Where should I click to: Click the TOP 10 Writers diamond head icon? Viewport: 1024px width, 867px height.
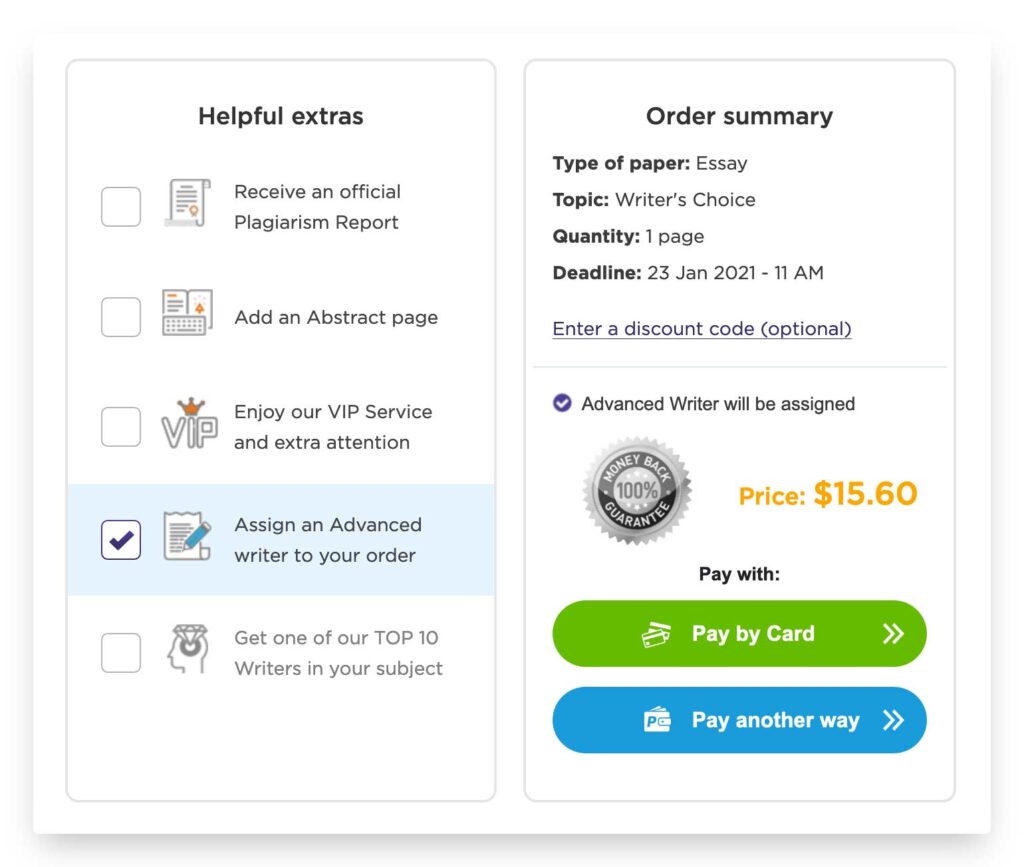[188, 649]
